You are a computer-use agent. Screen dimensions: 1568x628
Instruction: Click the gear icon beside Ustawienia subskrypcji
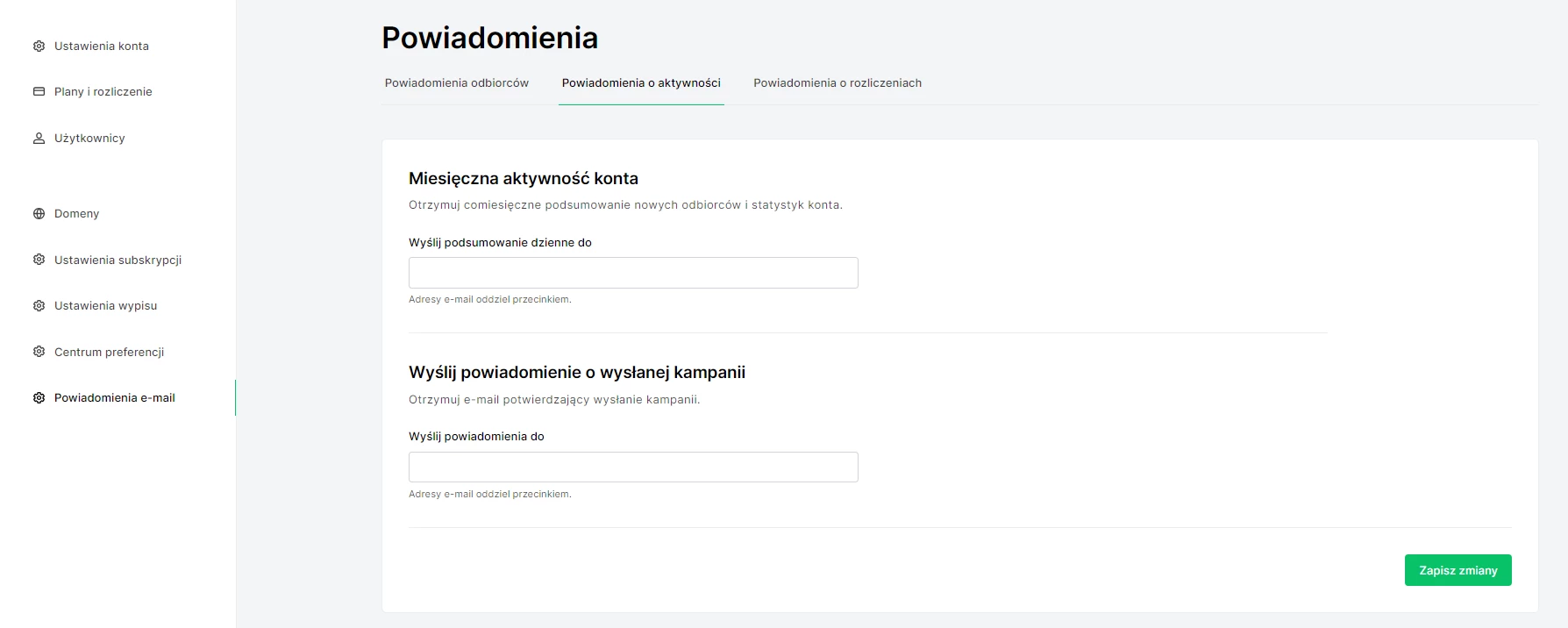click(x=39, y=260)
